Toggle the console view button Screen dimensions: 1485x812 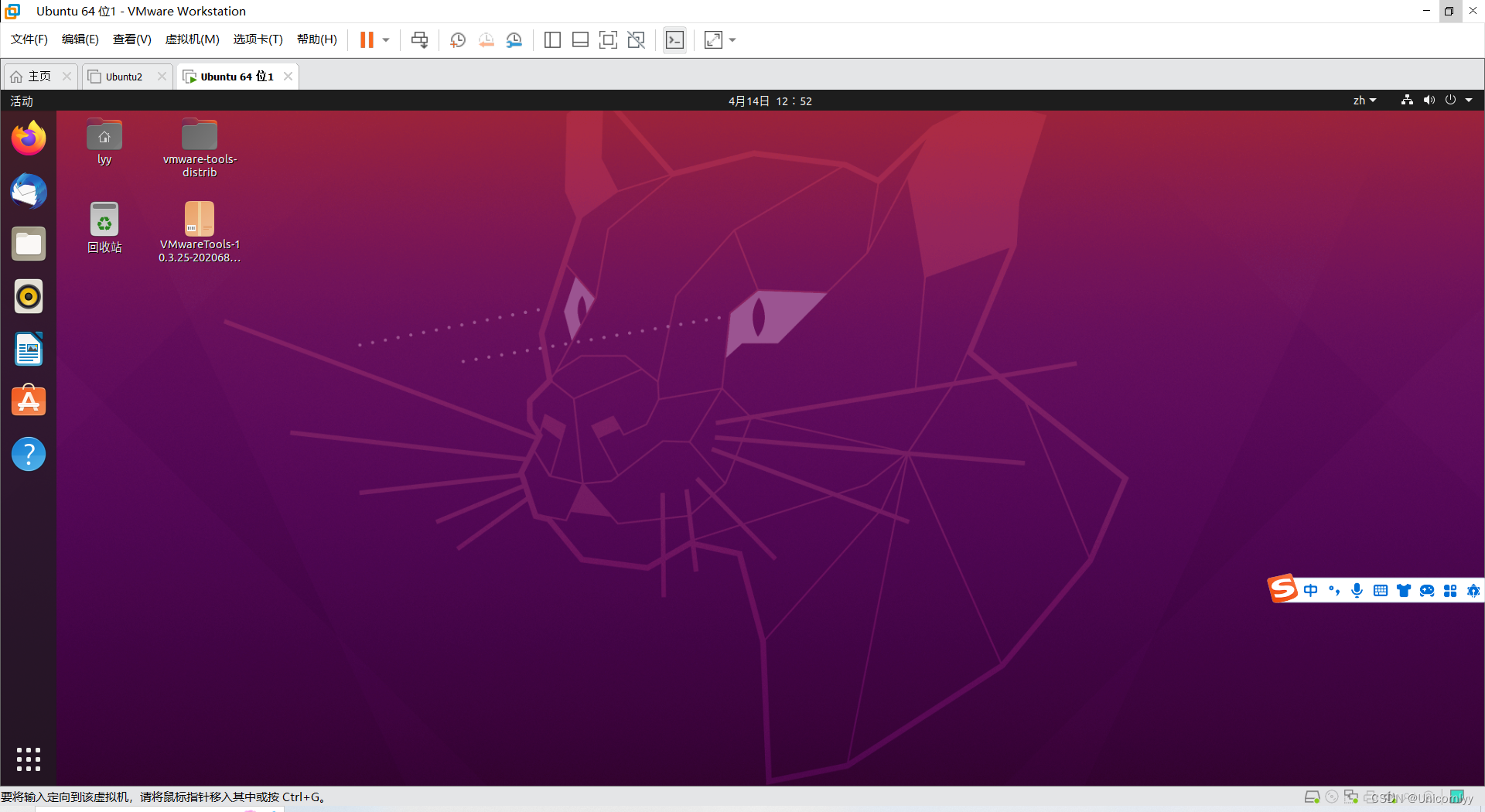[x=674, y=39]
